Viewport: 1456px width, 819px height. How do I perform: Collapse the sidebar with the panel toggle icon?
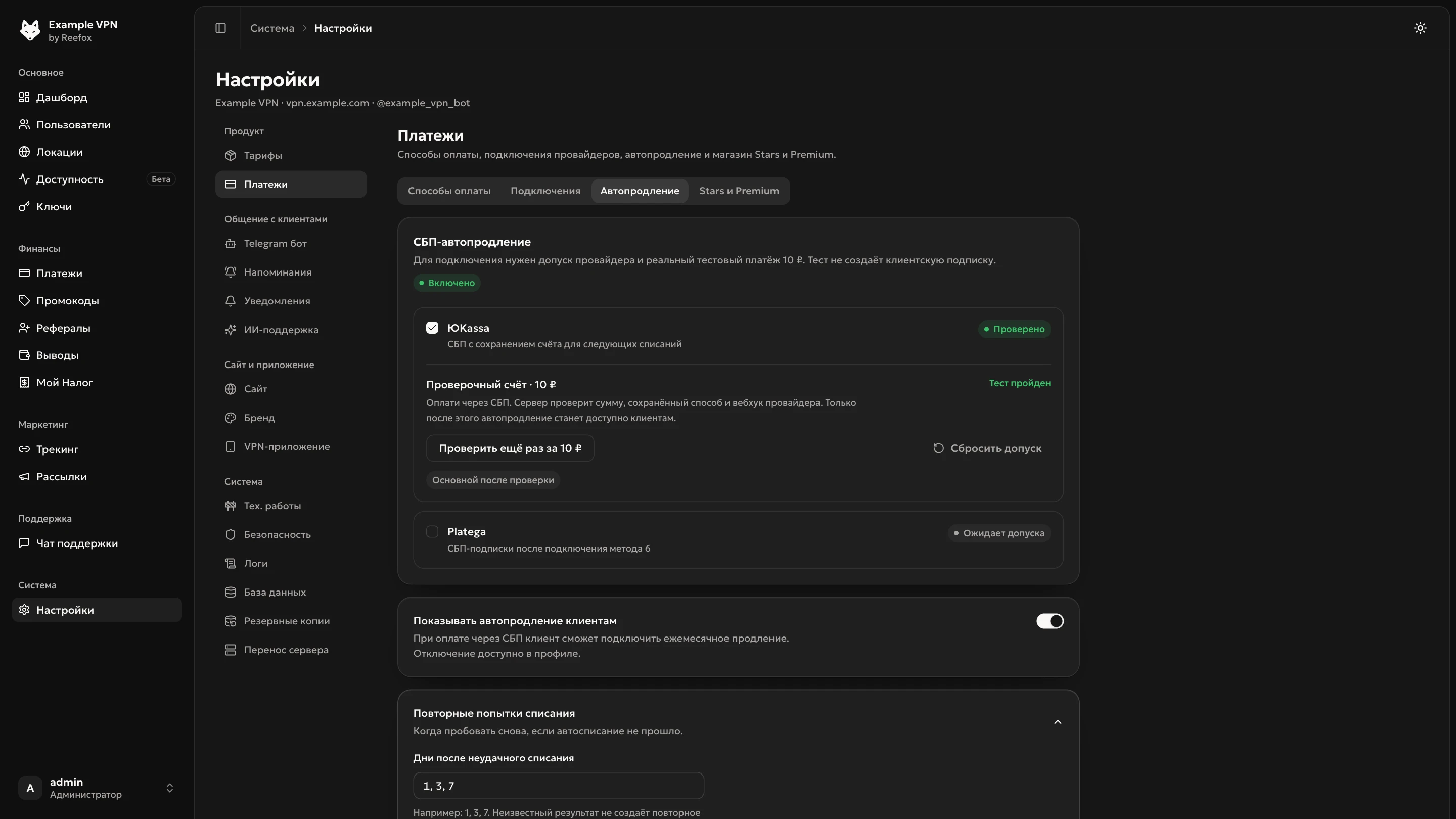[220, 28]
